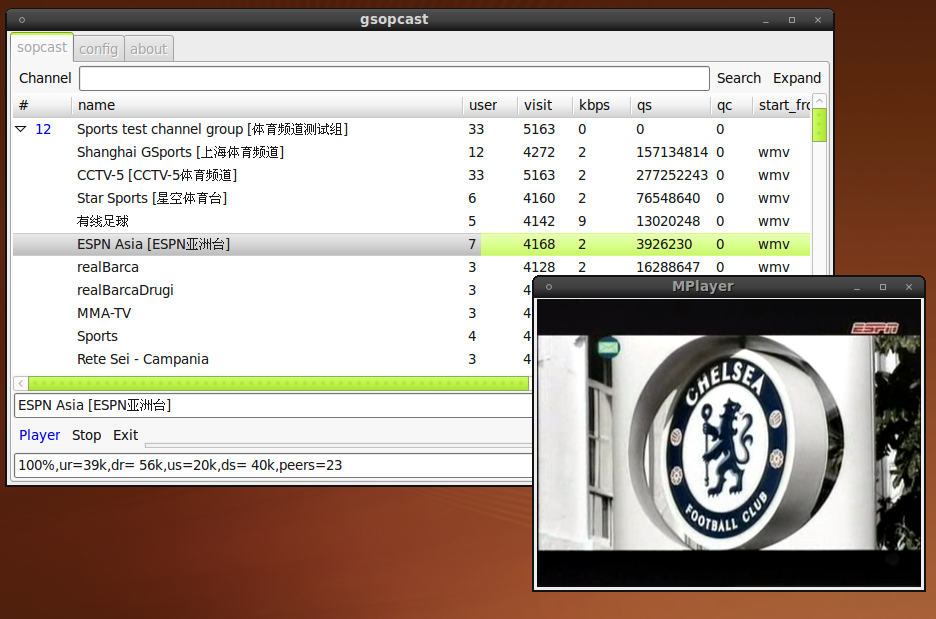This screenshot has width=936, height=619.
Task: Select the CCTV-5 channel row
Action: click(x=411, y=175)
